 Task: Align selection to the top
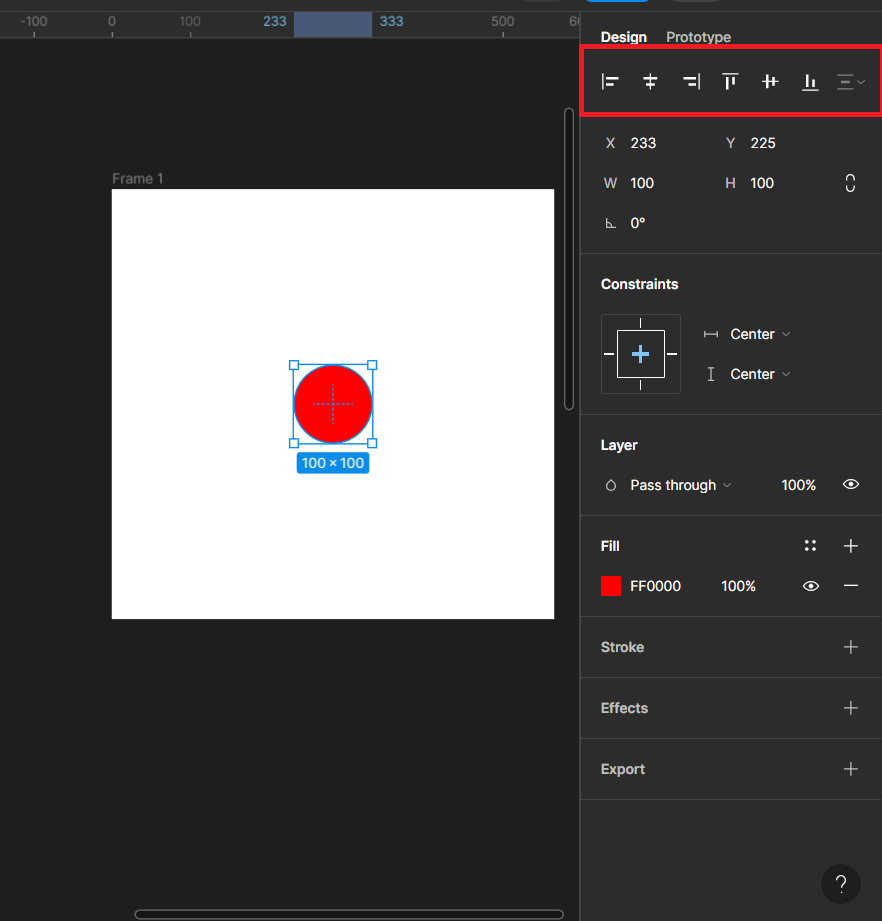click(x=730, y=82)
